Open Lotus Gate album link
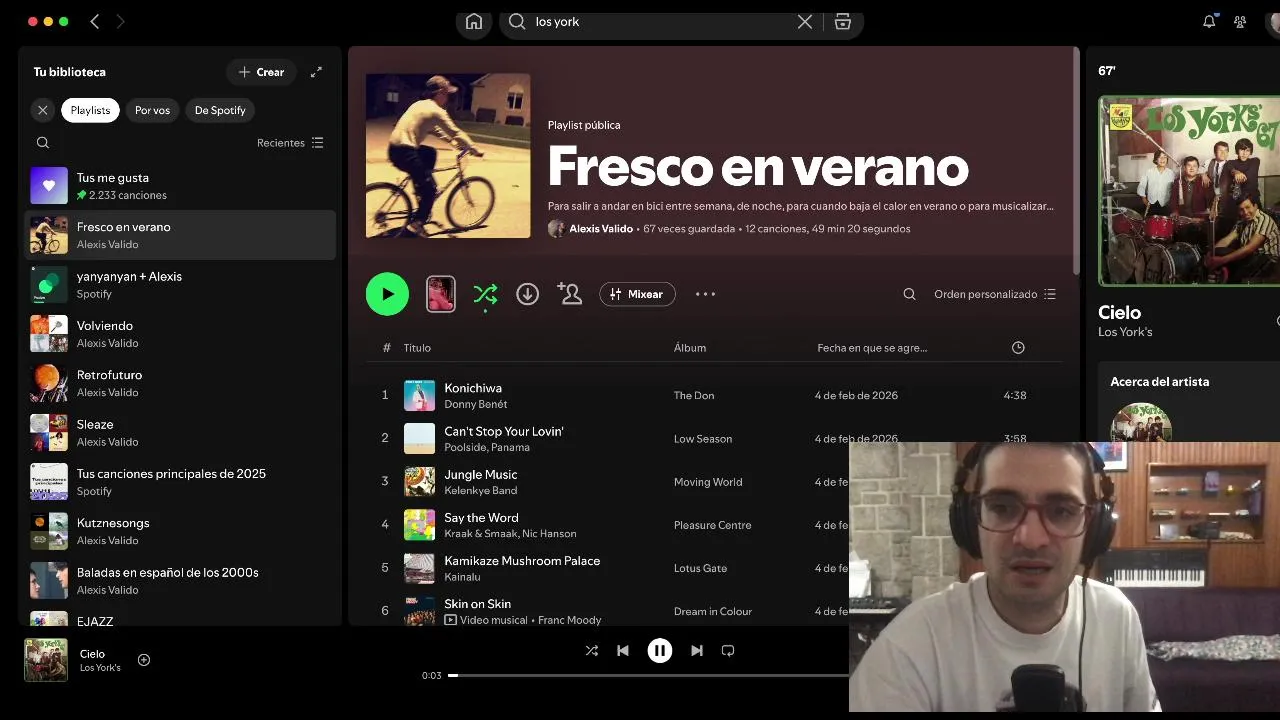Viewport: 1280px width, 720px height. click(700, 568)
